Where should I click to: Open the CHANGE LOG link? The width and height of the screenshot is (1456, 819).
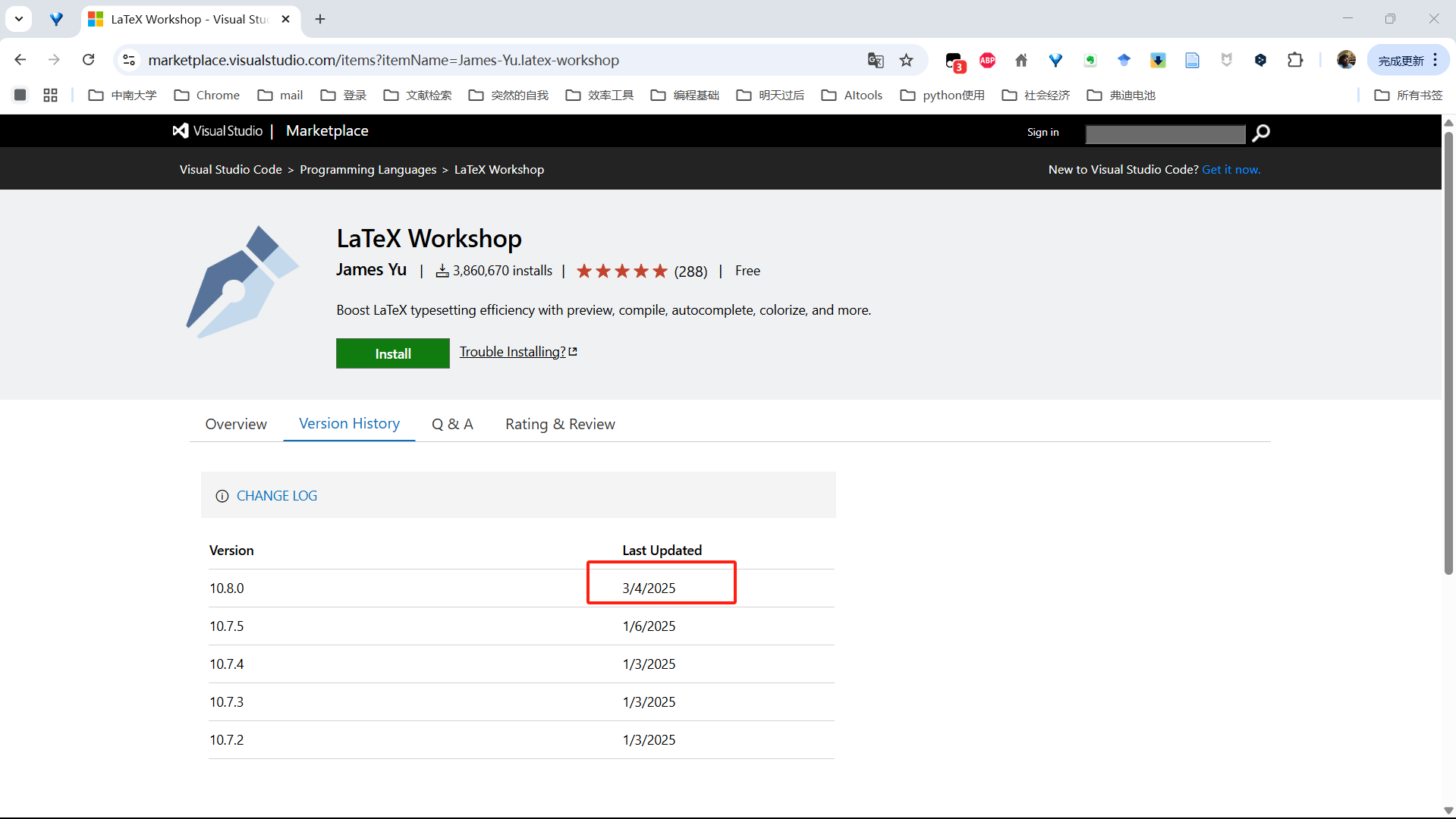(276, 496)
